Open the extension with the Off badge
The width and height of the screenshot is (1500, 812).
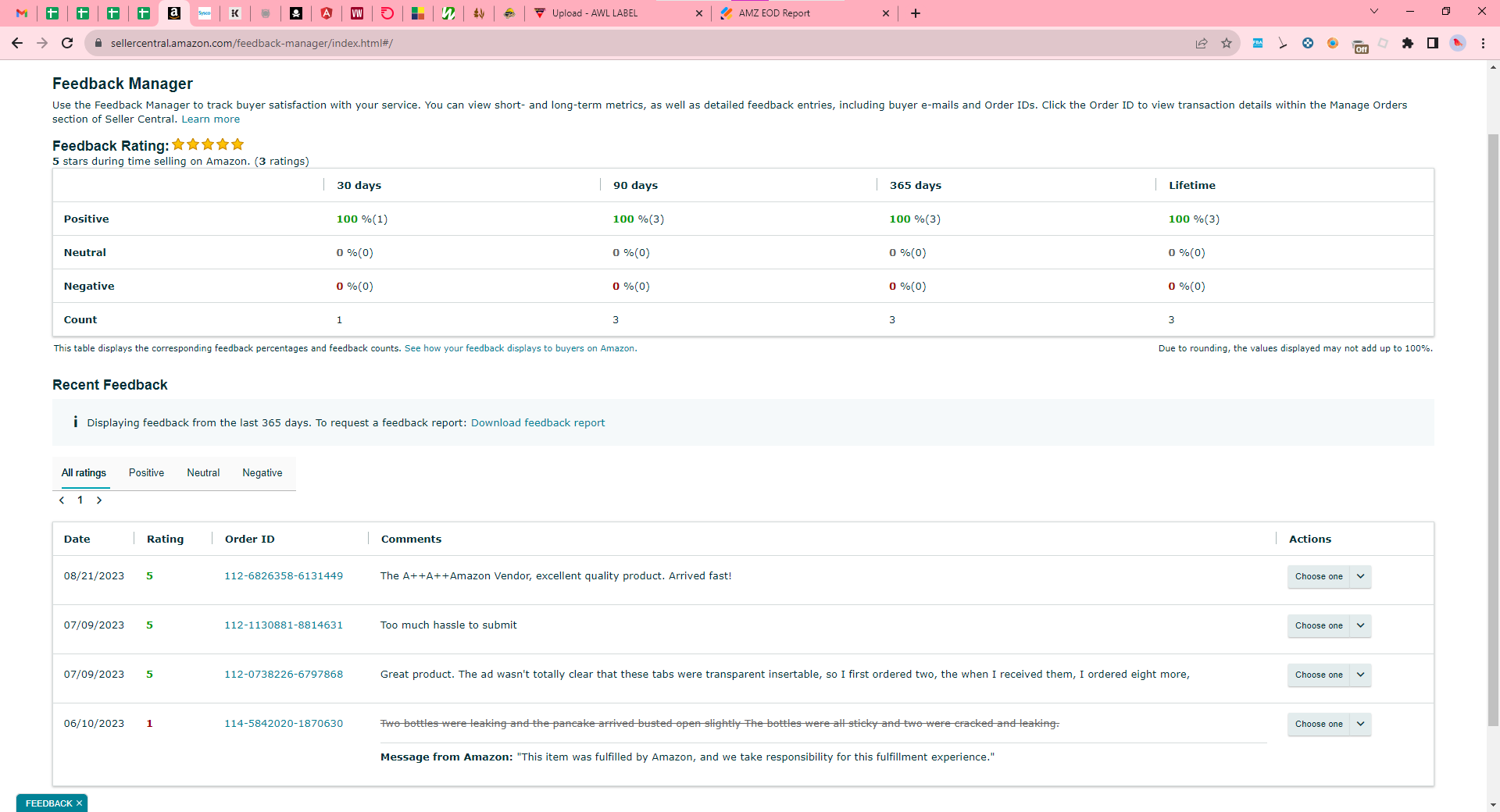point(1359,45)
